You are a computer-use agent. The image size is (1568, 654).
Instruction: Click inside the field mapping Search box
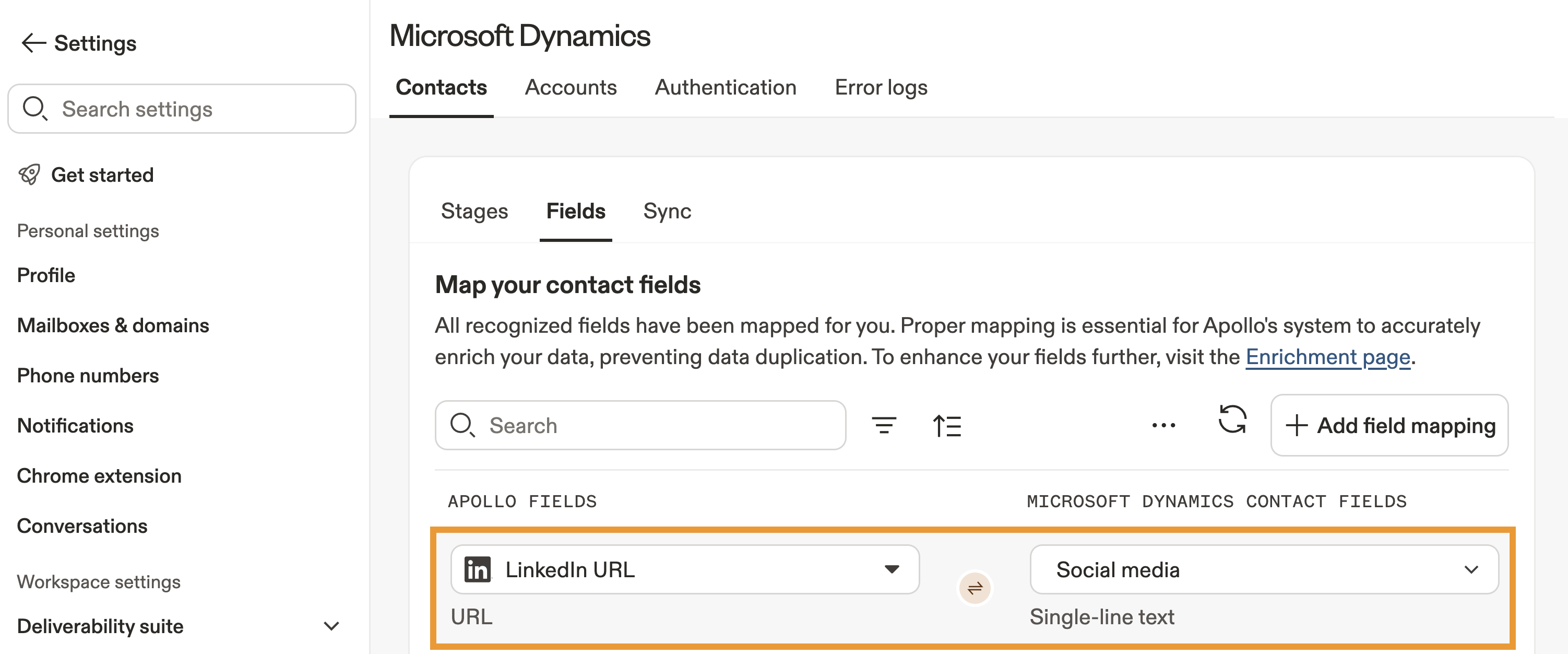639,425
